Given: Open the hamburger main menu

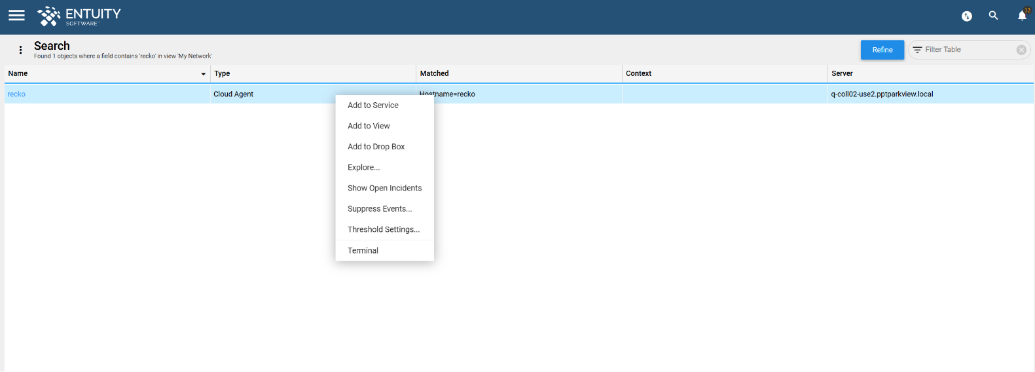Looking at the screenshot, I should point(17,15).
